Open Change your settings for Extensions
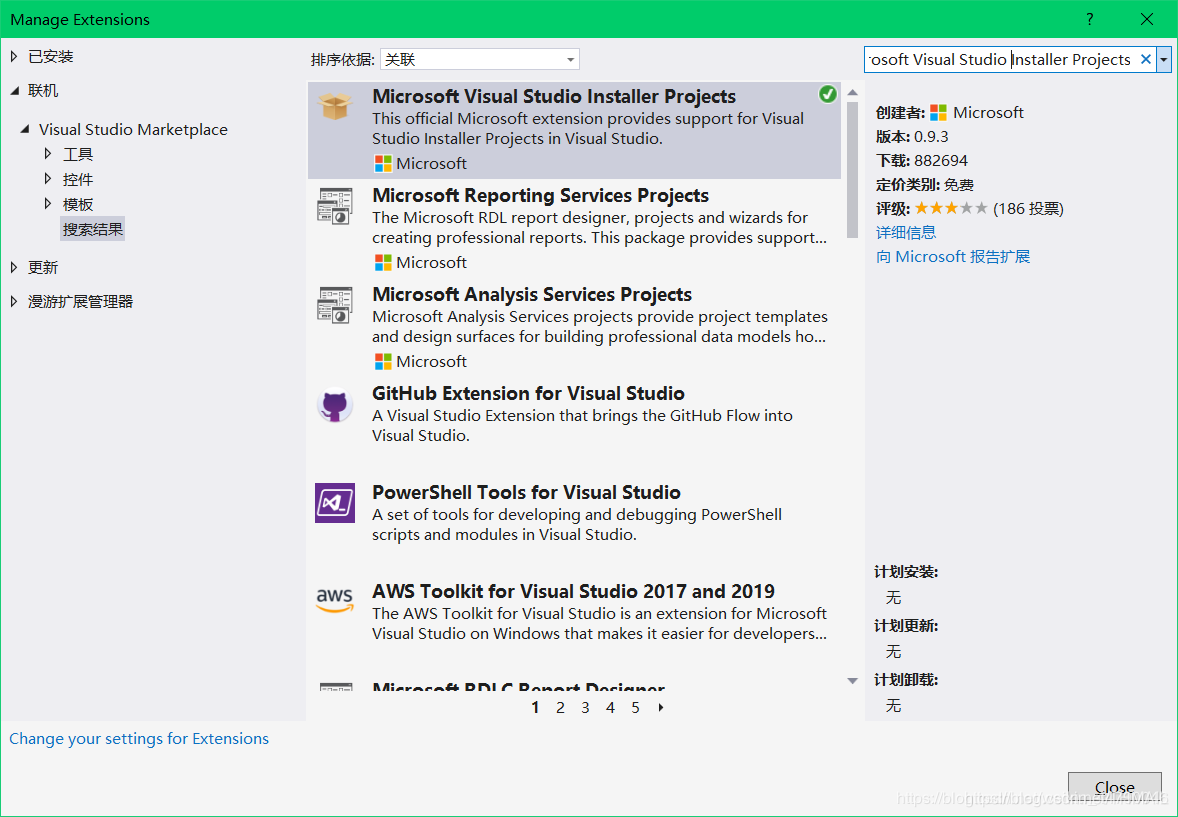The width and height of the screenshot is (1178, 817). click(x=139, y=739)
